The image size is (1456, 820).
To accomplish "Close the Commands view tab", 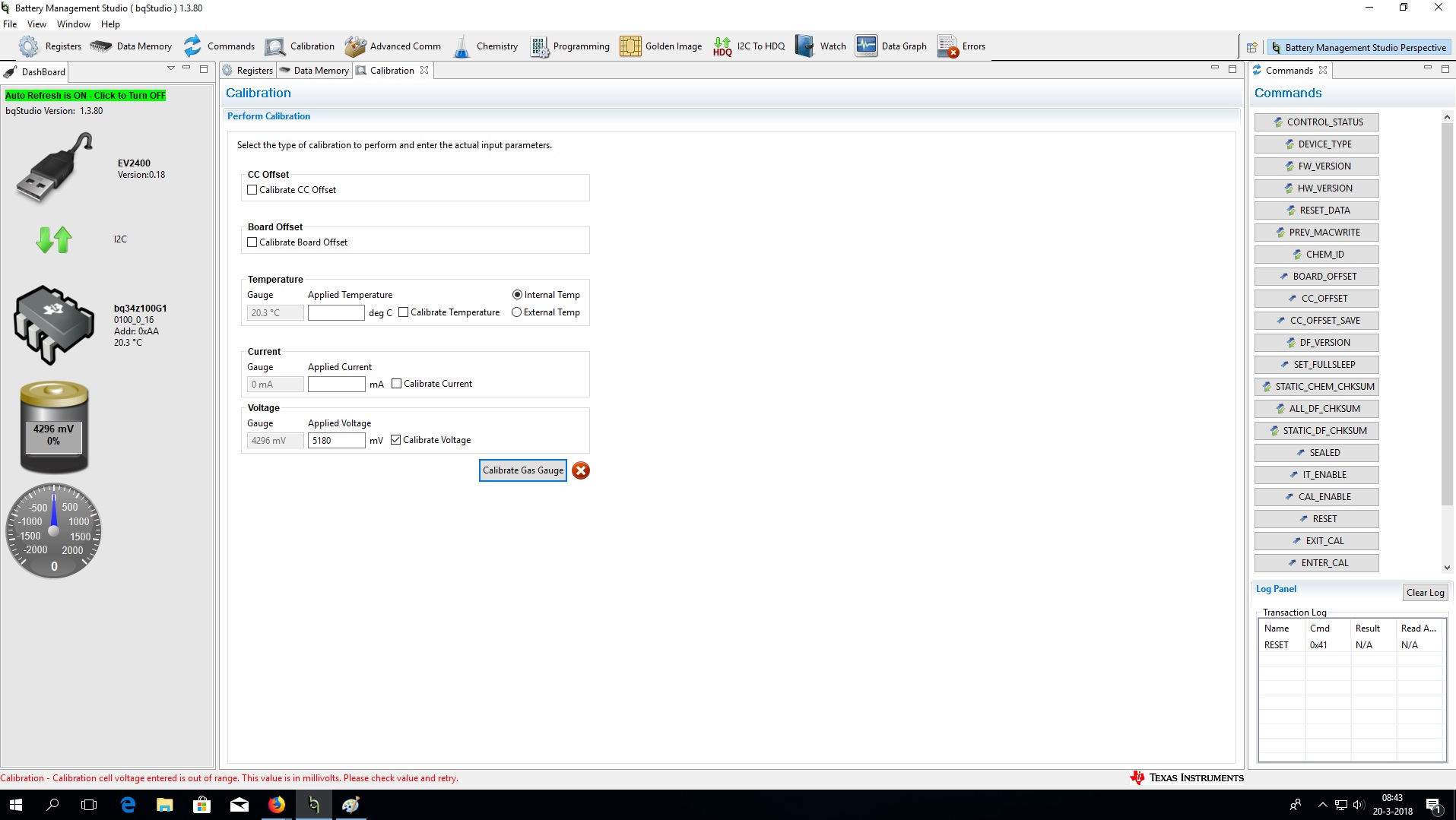I will pyautogui.click(x=1323, y=71).
